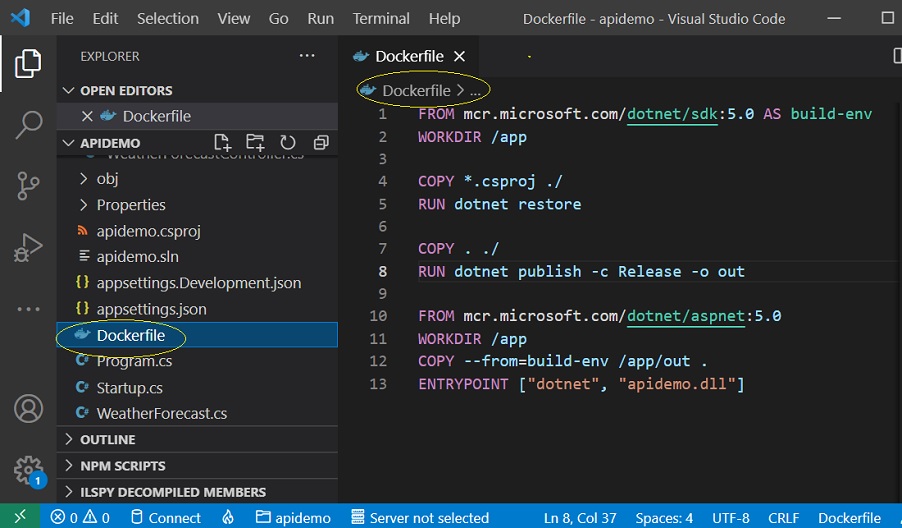Change language mode Dockerfile in status bar
This screenshot has height=528, width=902.
tap(849, 518)
